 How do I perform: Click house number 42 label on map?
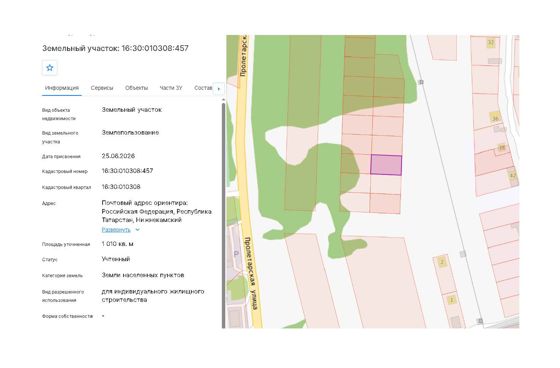[x=512, y=175]
